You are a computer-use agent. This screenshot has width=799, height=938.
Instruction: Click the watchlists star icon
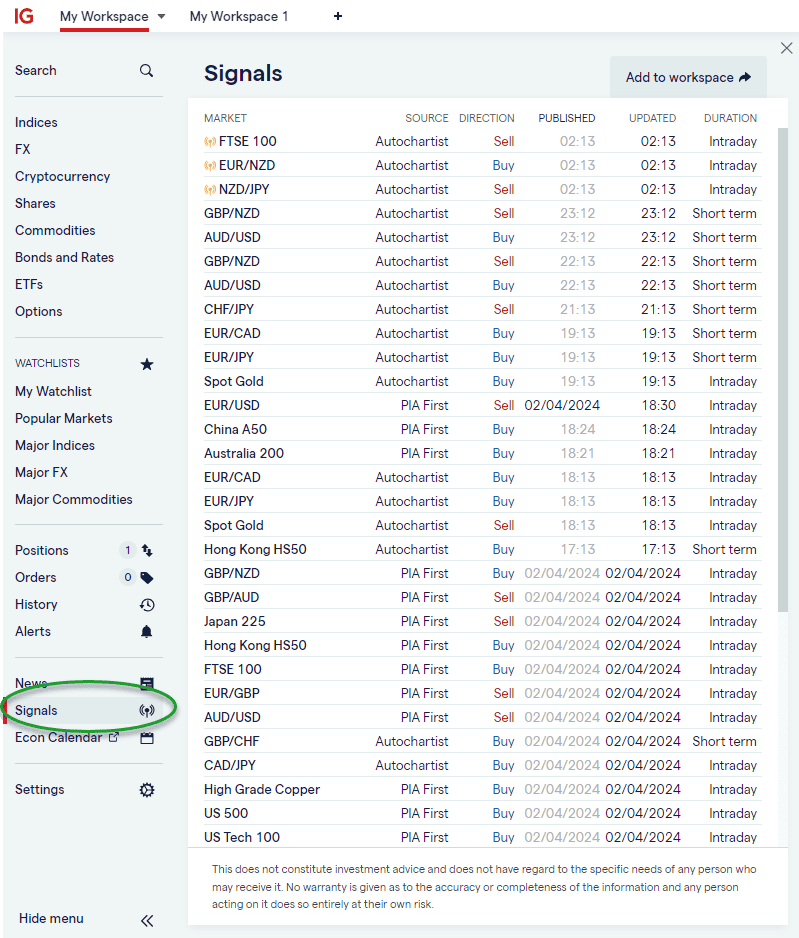[147, 364]
